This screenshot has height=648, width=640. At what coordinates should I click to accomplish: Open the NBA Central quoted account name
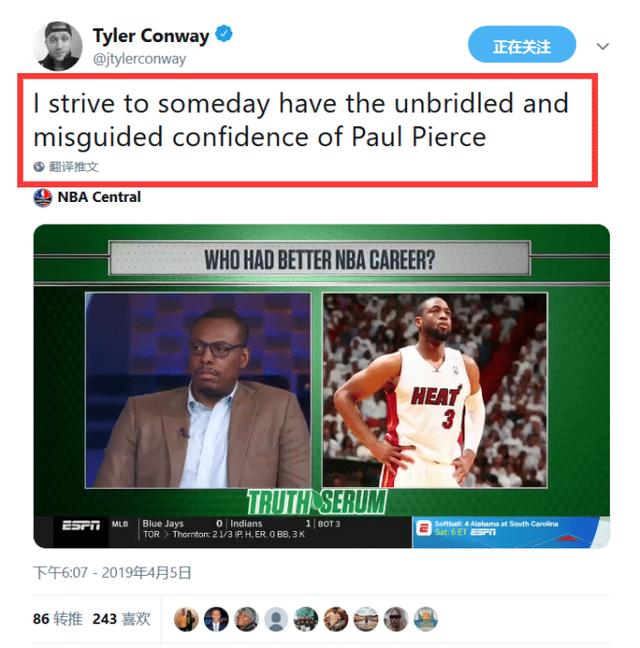[x=99, y=197]
